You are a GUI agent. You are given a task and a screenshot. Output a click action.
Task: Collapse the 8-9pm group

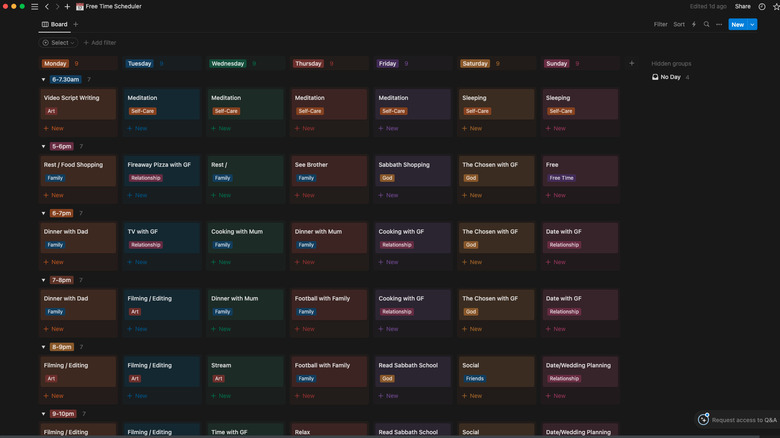[x=43, y=347]
